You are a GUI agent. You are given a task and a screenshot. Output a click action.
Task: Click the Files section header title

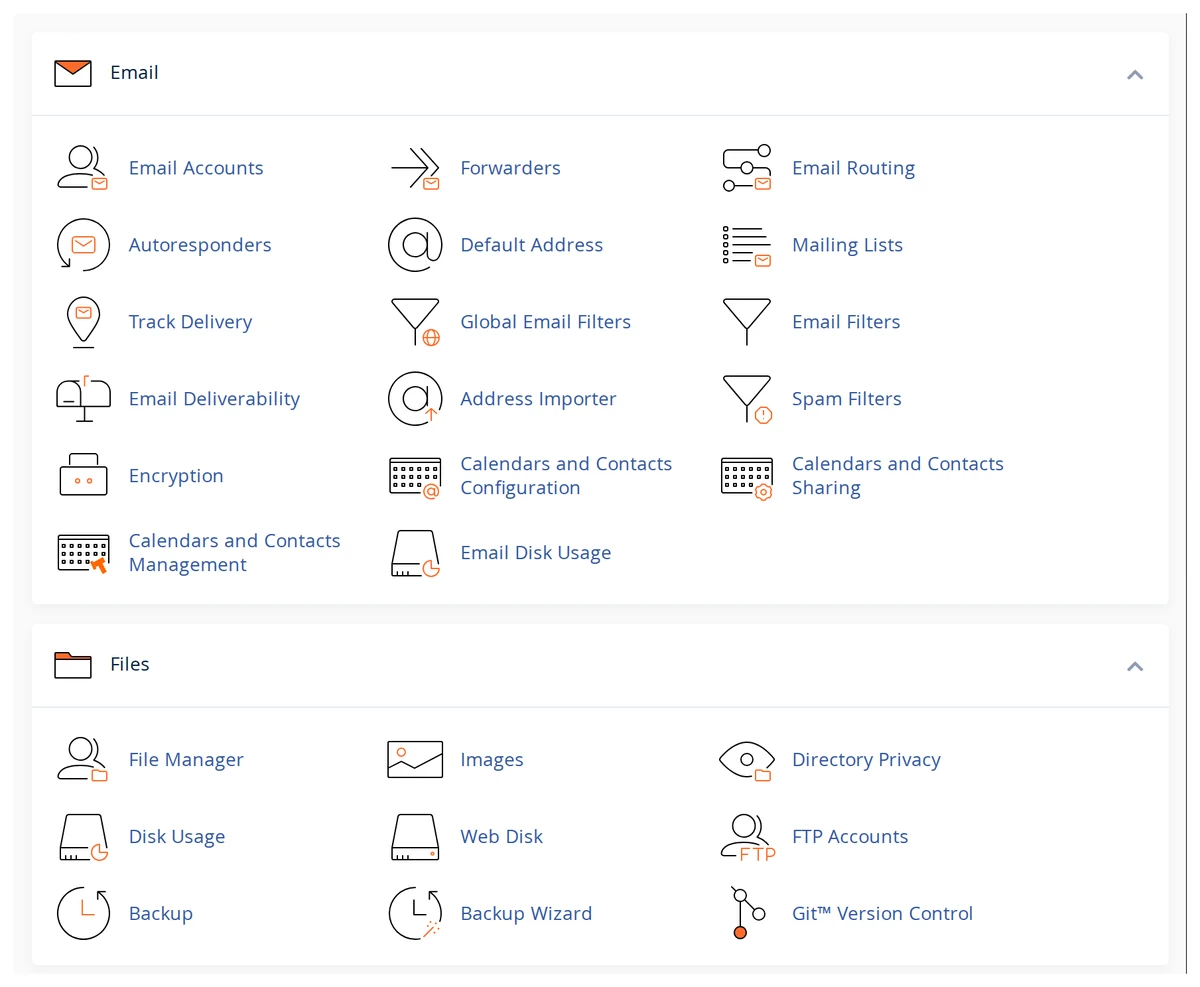130,664
